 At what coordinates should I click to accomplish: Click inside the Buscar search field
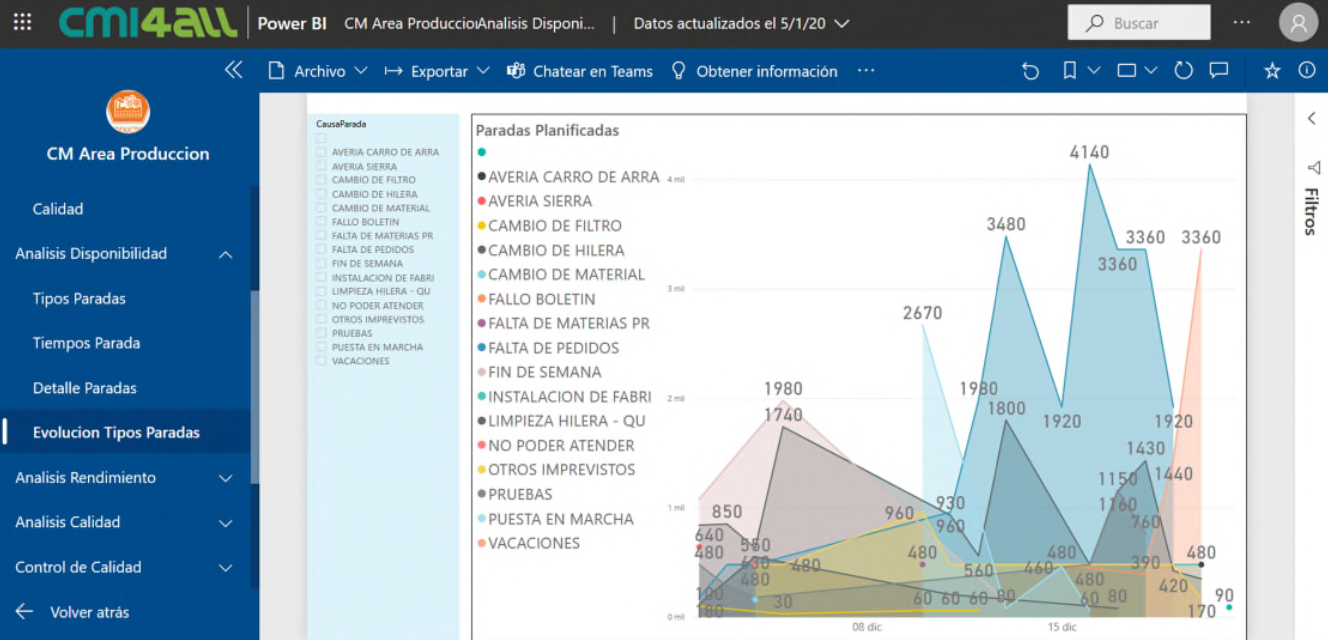coord(1140,22)
